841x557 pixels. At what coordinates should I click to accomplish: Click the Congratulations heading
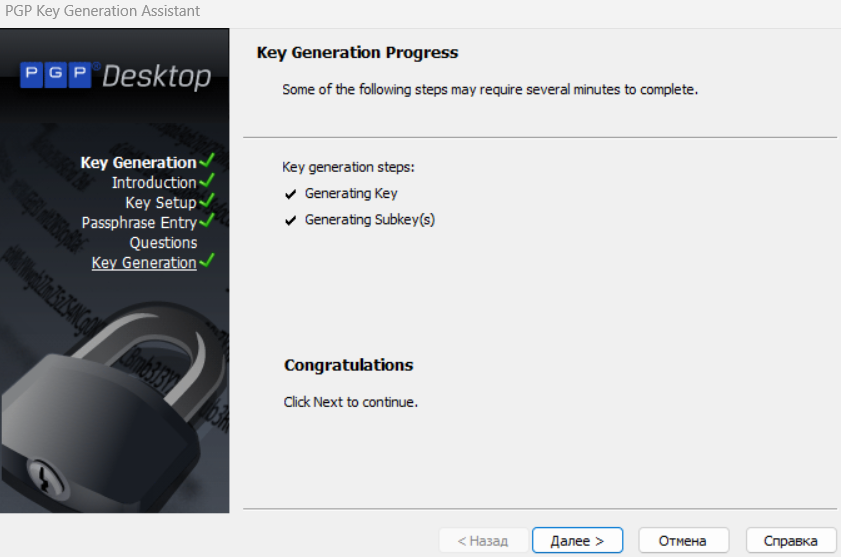pos(349,365)
